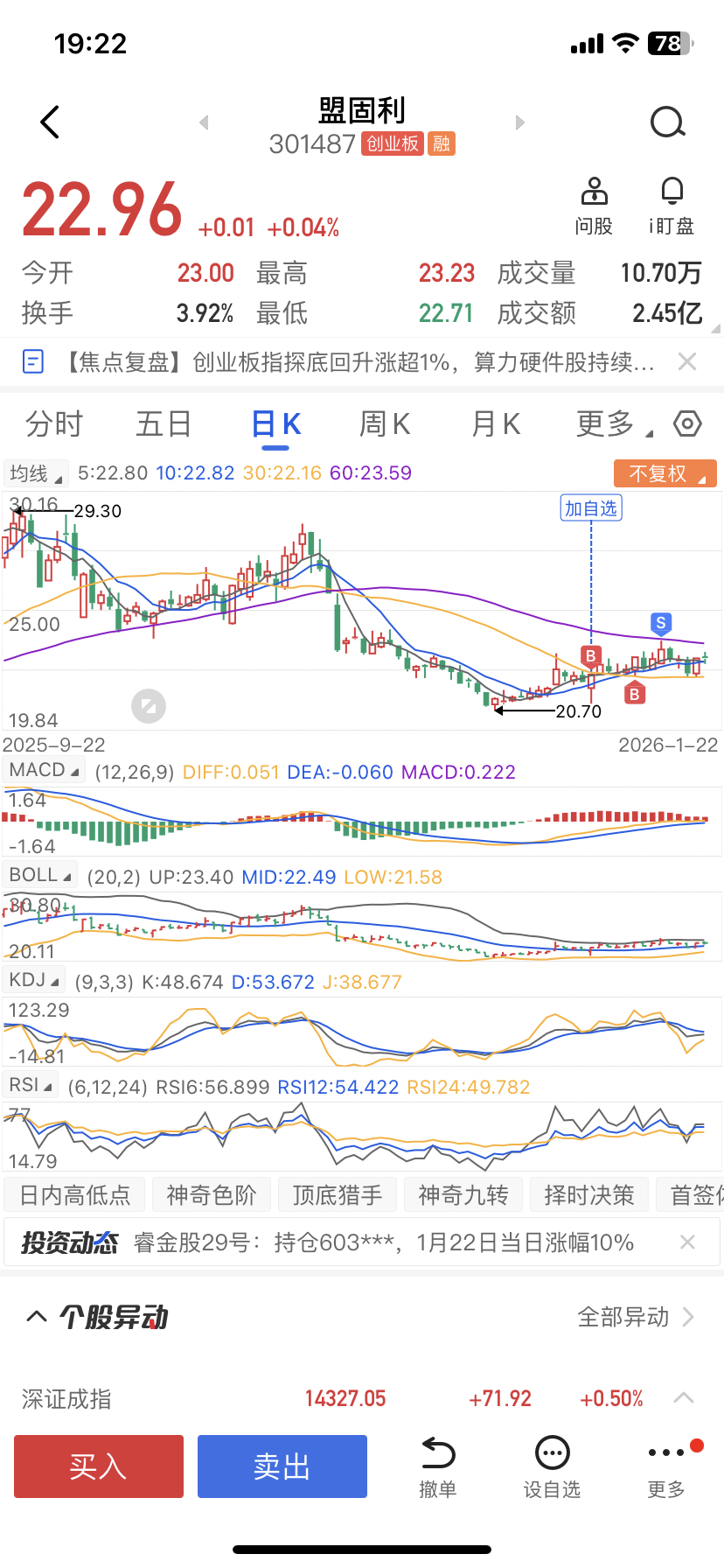
Task: Tap the news document icon
Action: pyautogui.click(x=32, y=361)
